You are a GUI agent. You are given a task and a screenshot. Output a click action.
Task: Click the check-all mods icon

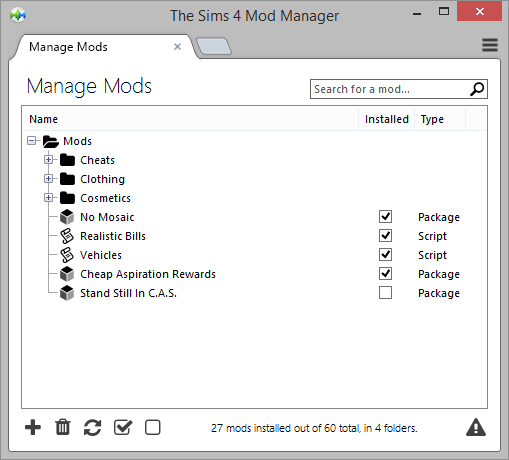(123, 427)
